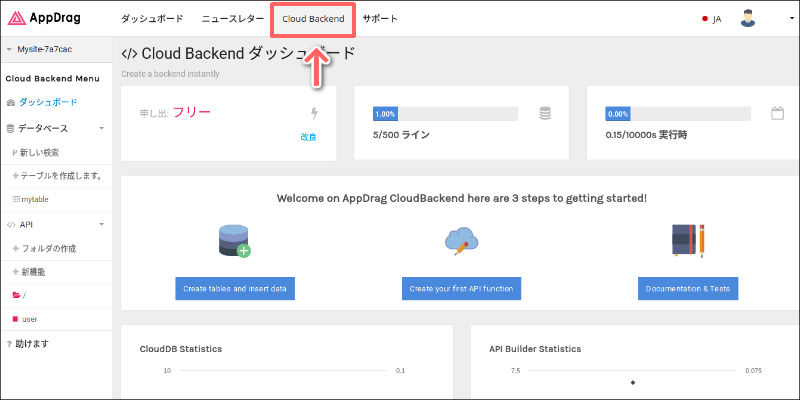Collapse the データベース section

point(101,128)
